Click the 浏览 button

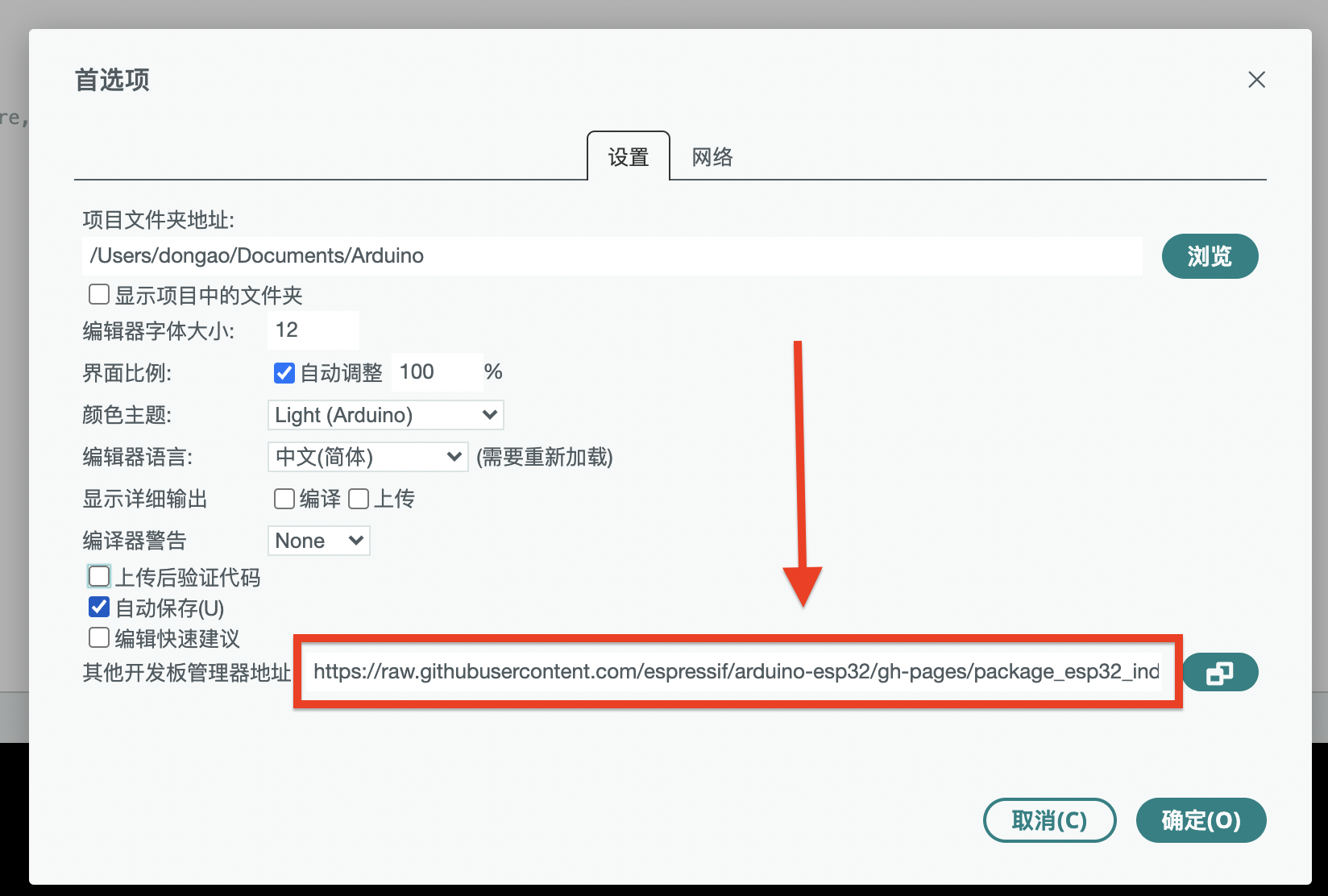tap(1210, 256)
